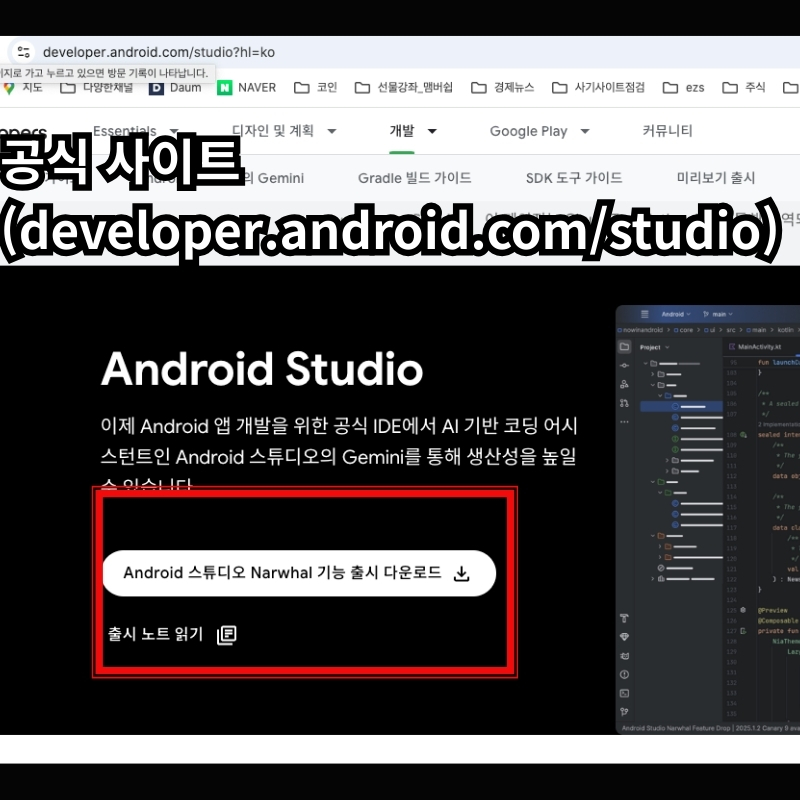Viewport: 800px width, 800px height.
Task: Open the 미리보기 출시 tab
Action: click(x=716, y=178)
